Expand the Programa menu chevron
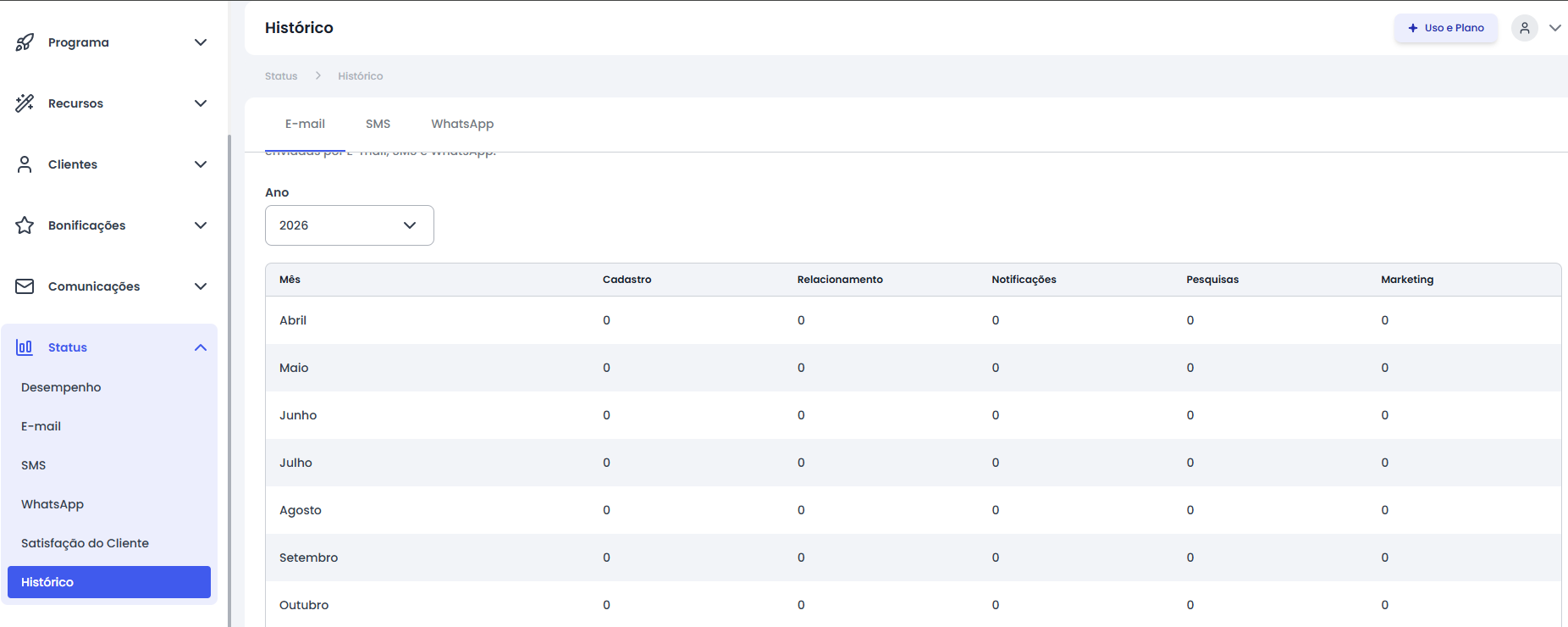Viewport: 1568px width, 627px height. (x=201, y=42)
